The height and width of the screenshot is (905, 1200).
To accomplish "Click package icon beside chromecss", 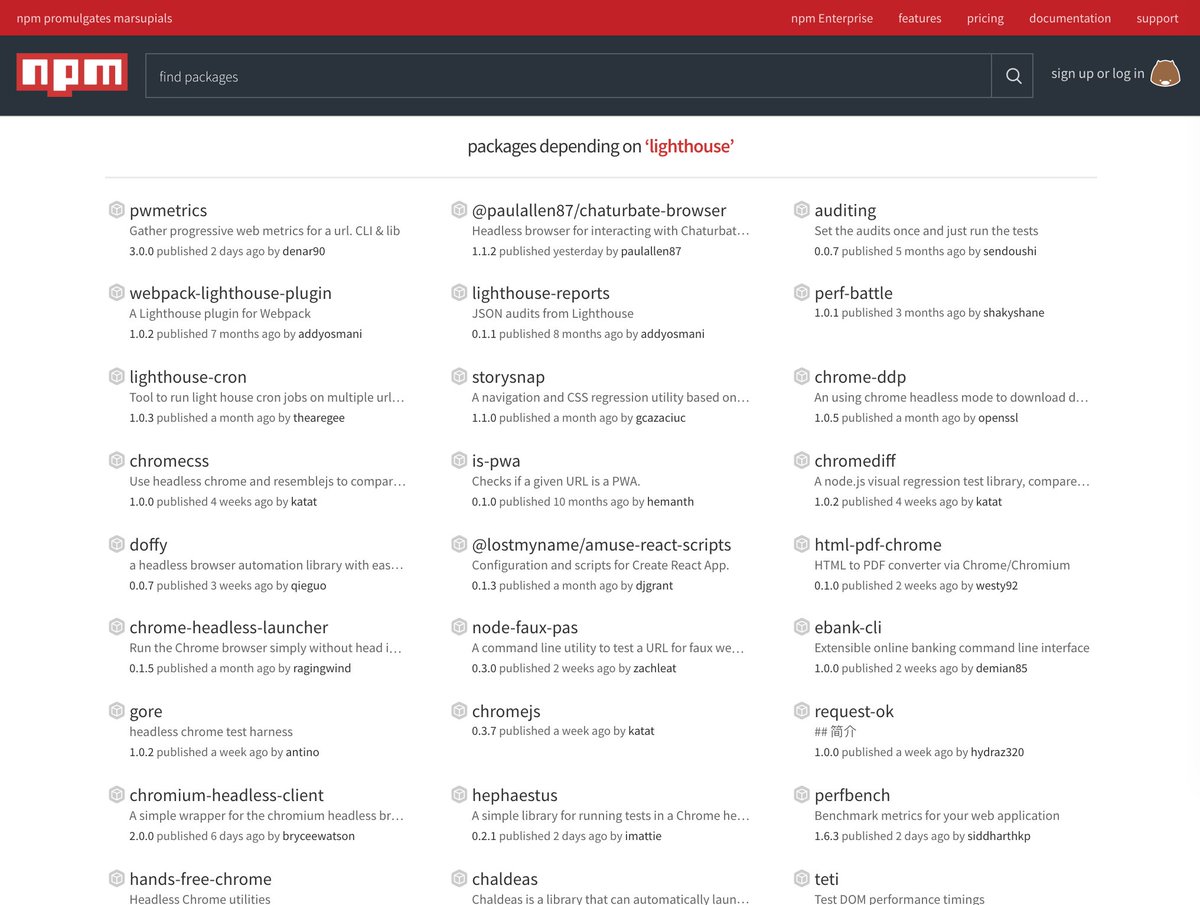I will [x=116, y=461].
